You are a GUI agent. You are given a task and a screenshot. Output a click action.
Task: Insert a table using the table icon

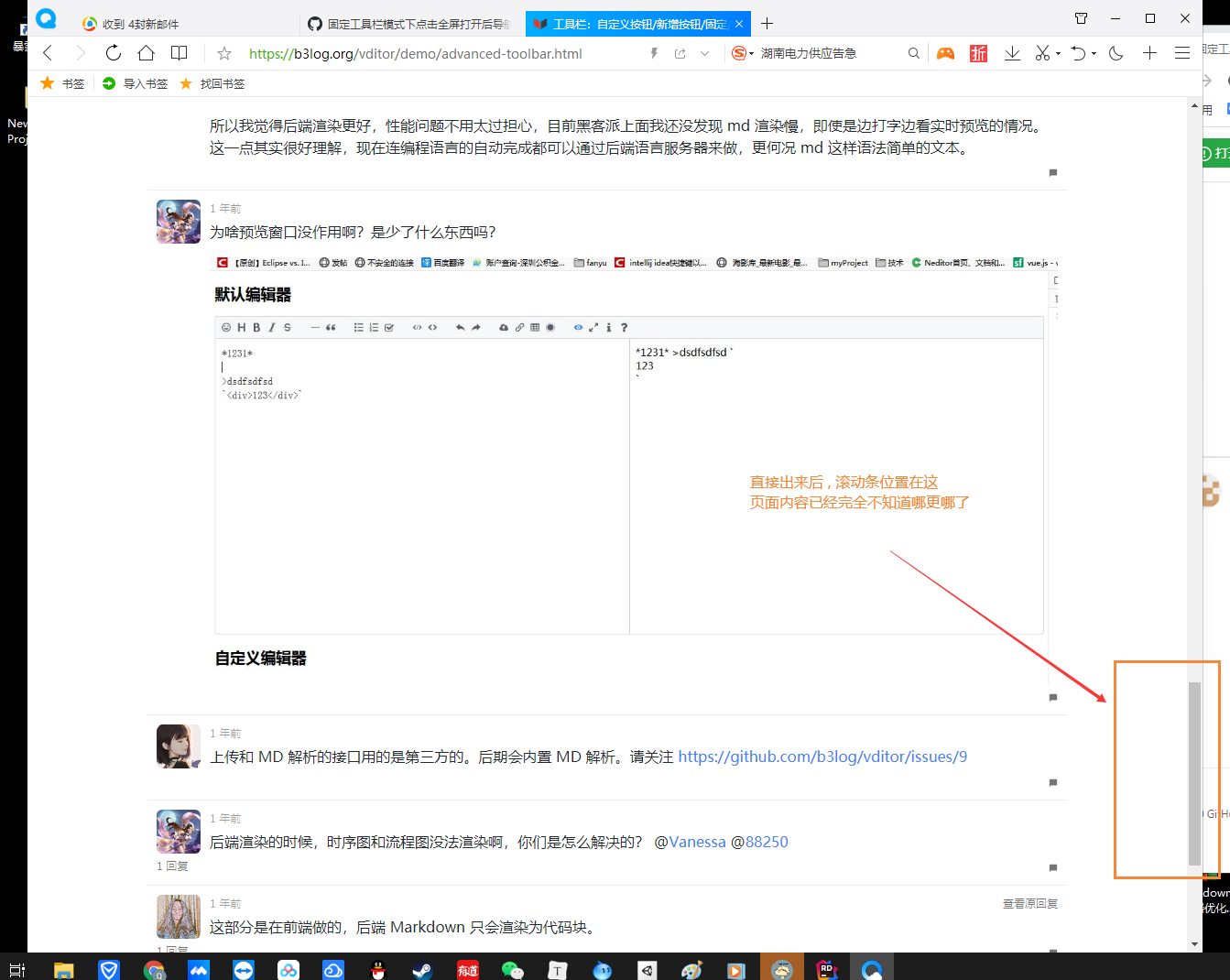[x=536, y=327]
